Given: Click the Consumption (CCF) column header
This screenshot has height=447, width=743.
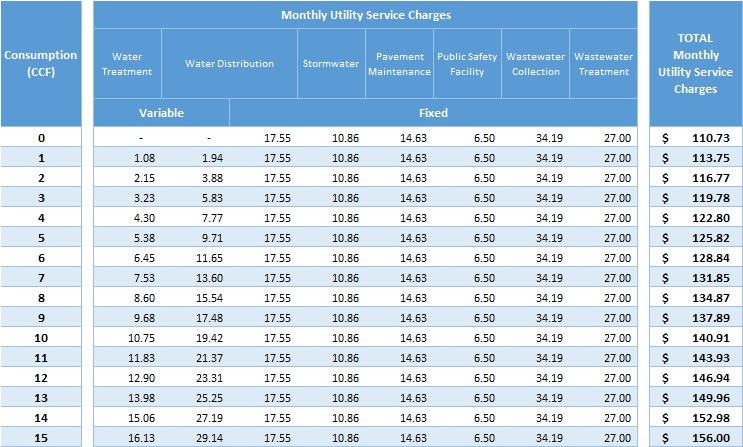Looking at the screenshot, I should coord(40,62).
